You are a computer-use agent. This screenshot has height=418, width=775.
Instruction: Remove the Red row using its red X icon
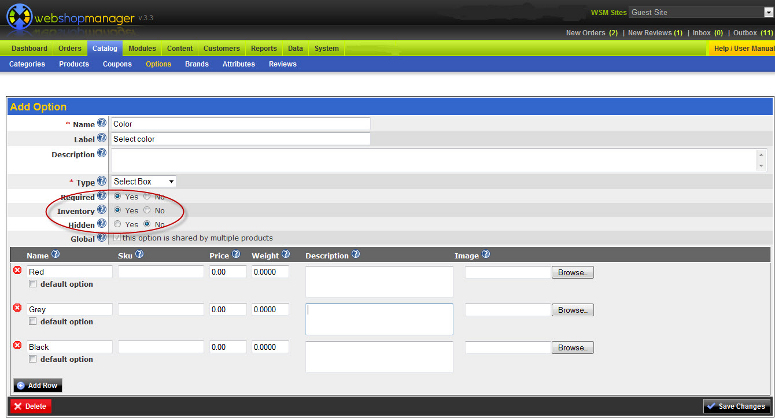coord(17,270)
